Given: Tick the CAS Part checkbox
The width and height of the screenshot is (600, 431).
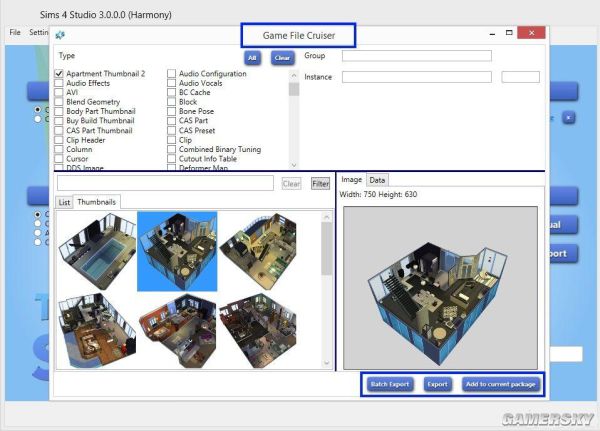Looking at the screenshot, I should 171,121.
